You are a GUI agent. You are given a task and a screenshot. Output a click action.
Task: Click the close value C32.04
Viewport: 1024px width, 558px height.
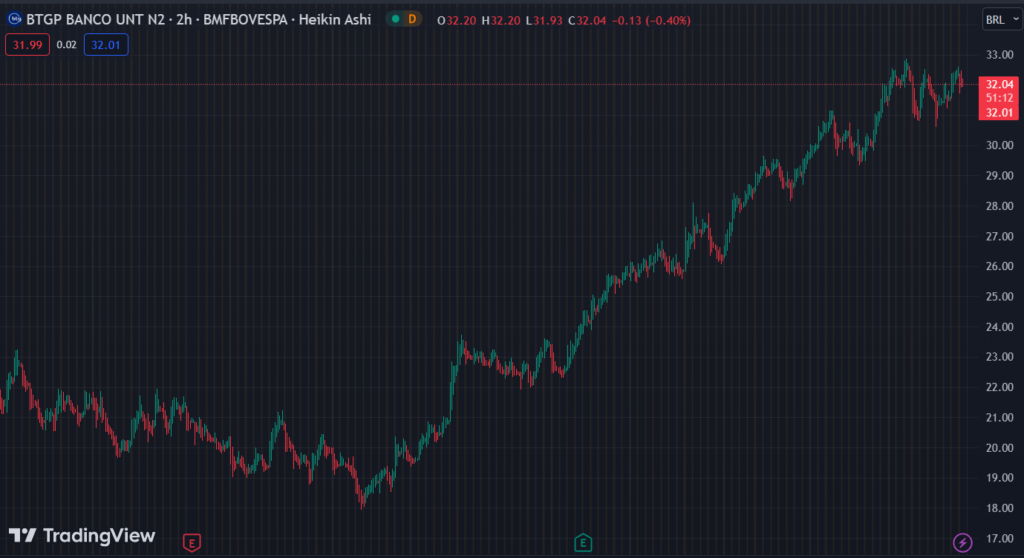pyautogui.click(x=587, y=20)
